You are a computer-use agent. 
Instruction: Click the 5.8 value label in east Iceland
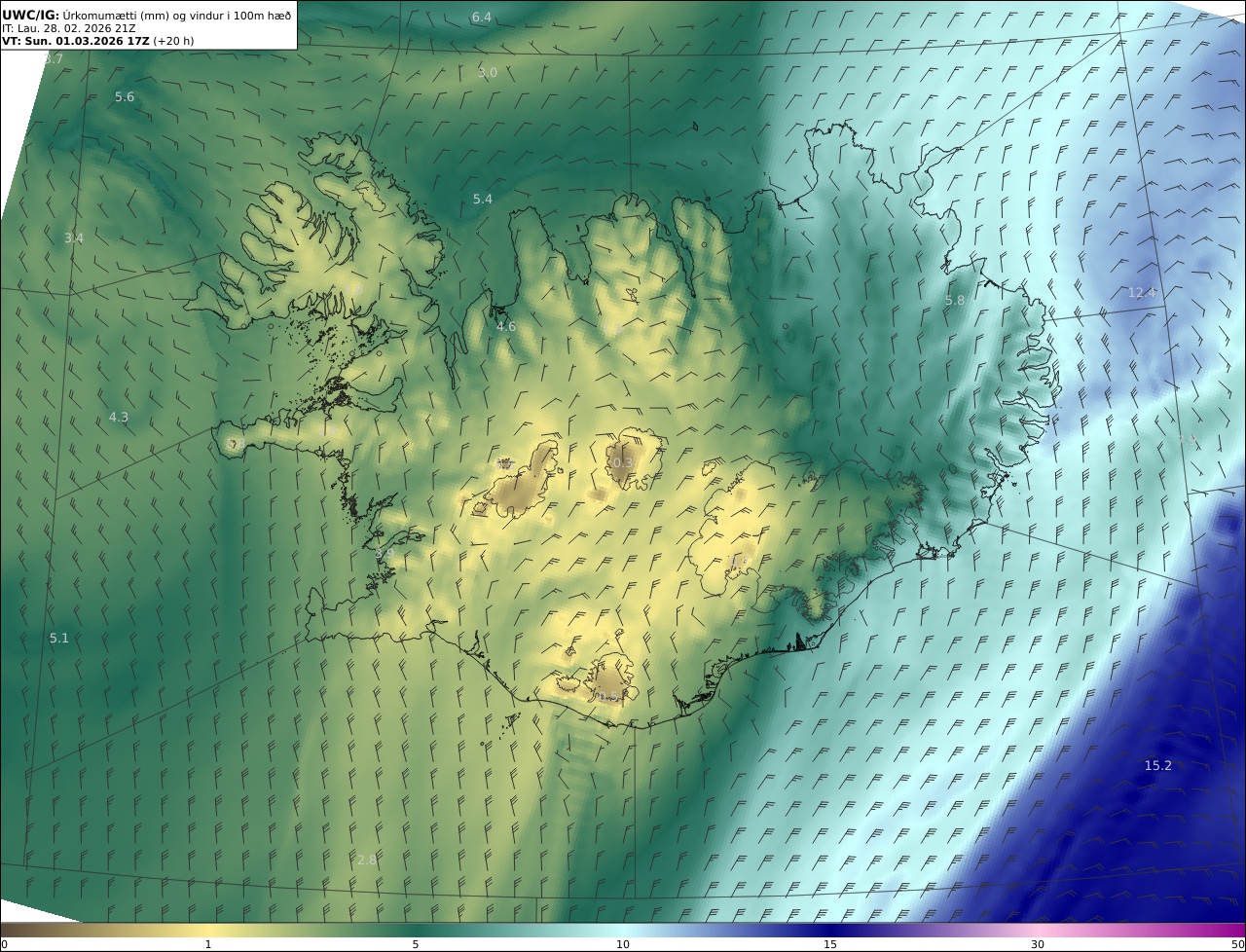point(955,301)
